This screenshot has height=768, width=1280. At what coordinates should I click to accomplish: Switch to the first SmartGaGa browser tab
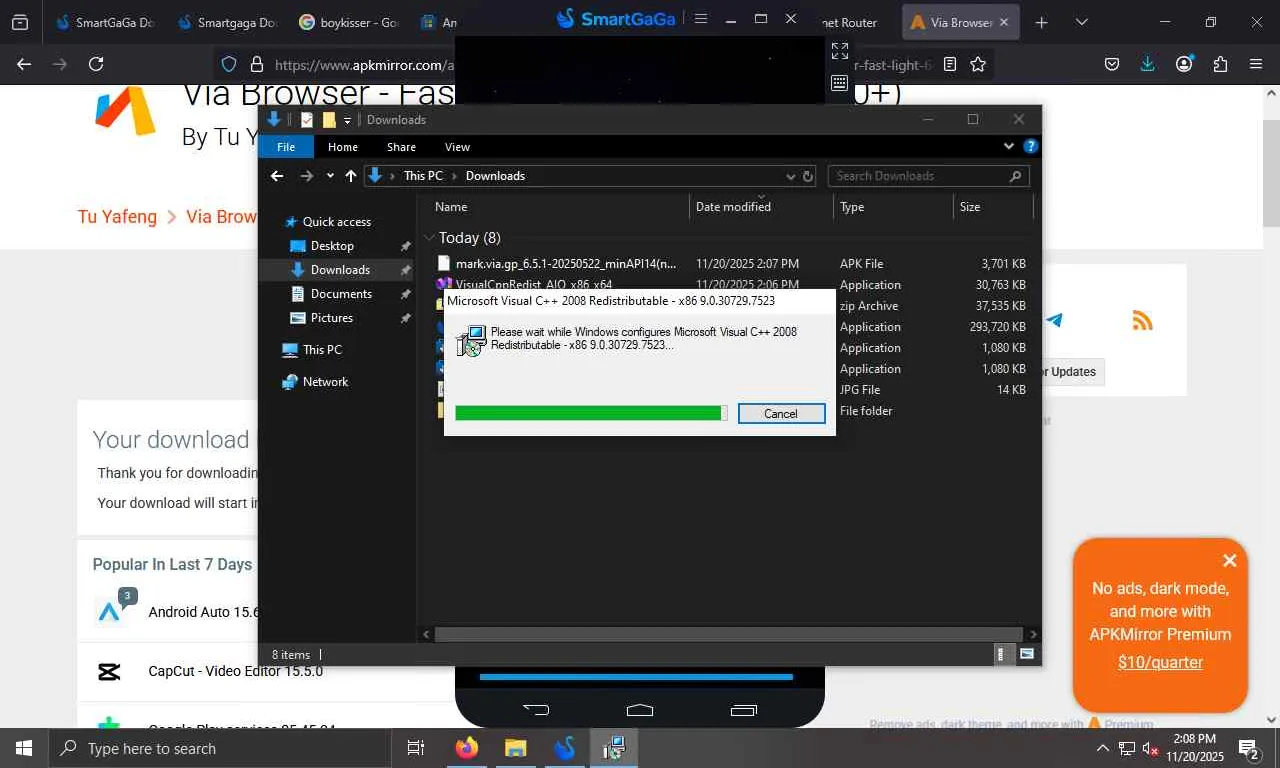point(104,22)
